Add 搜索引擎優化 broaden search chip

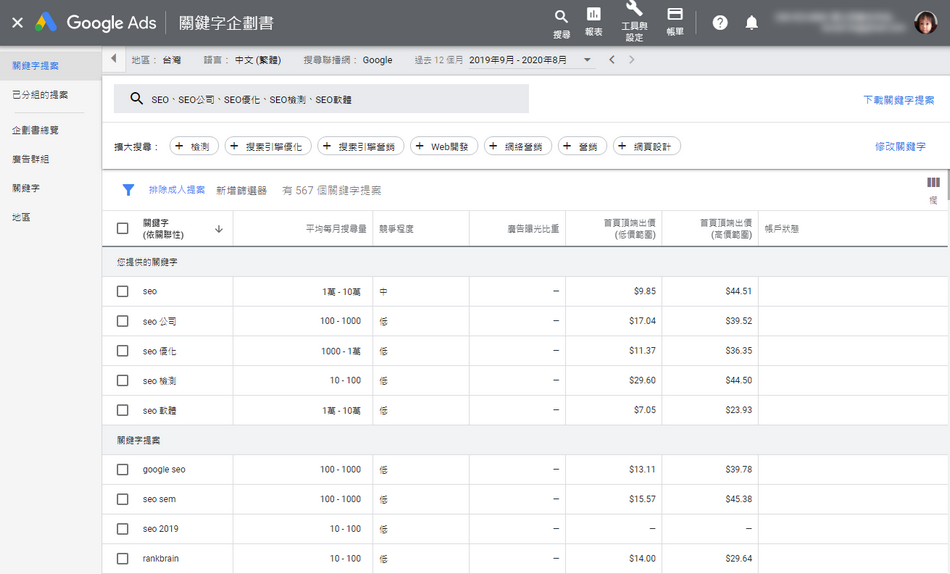coord(268,146)
